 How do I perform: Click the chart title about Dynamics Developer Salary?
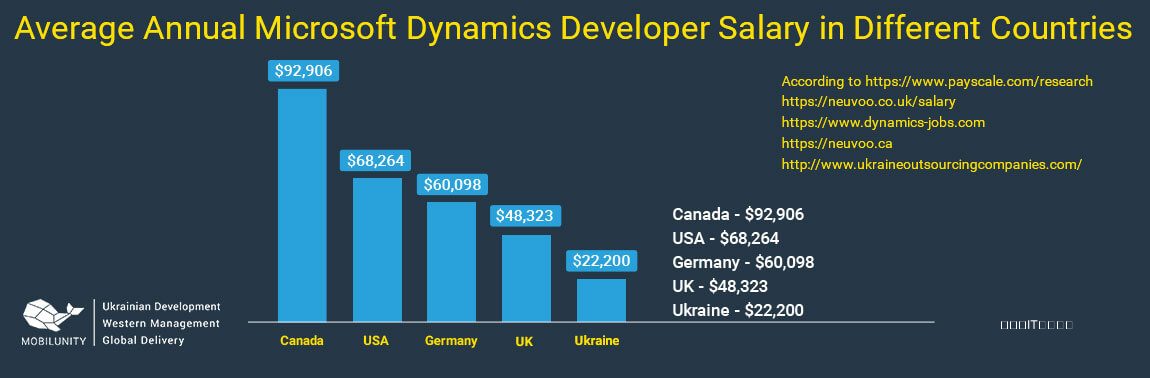tap(574, 29)
